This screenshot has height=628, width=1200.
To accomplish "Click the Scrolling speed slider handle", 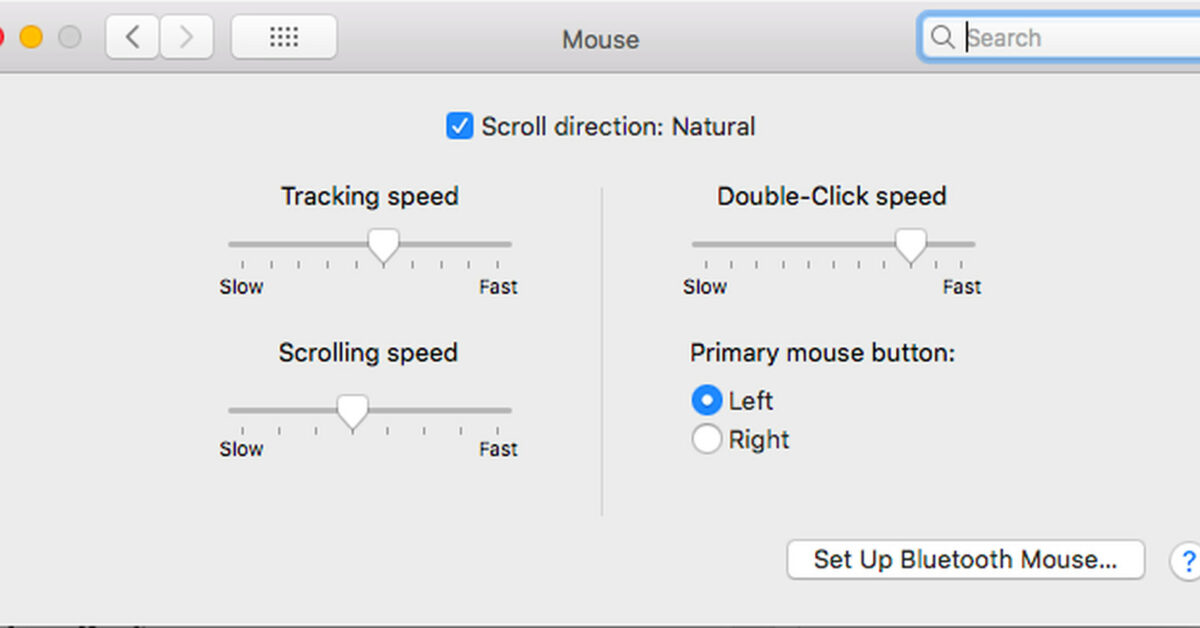I will click(352, 410).
